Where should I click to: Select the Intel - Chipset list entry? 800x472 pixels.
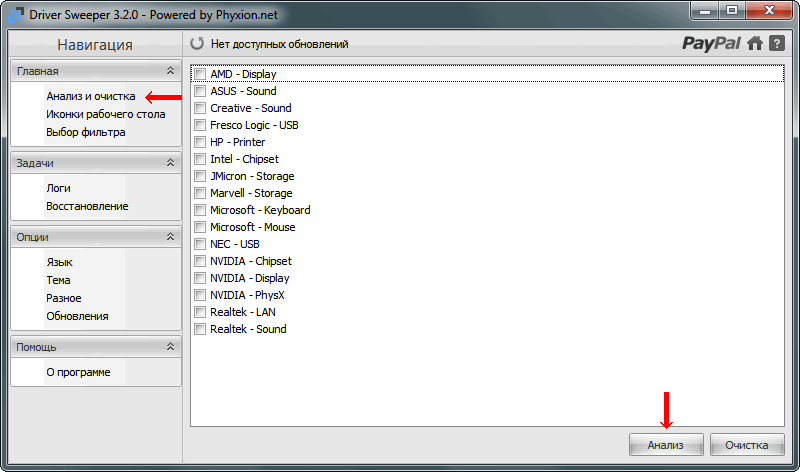click(244, 159)
